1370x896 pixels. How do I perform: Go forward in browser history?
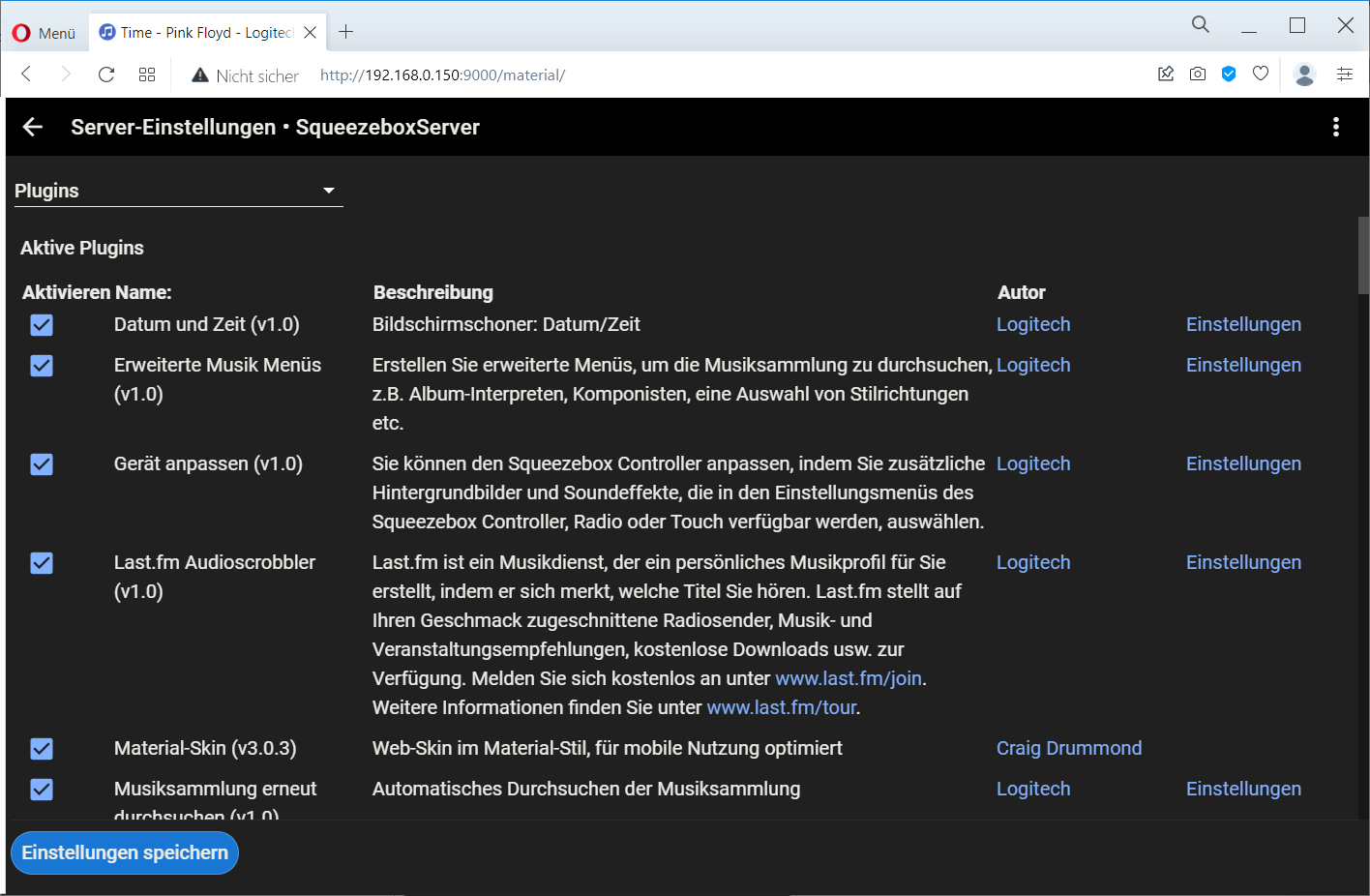[x=66, y=75]
